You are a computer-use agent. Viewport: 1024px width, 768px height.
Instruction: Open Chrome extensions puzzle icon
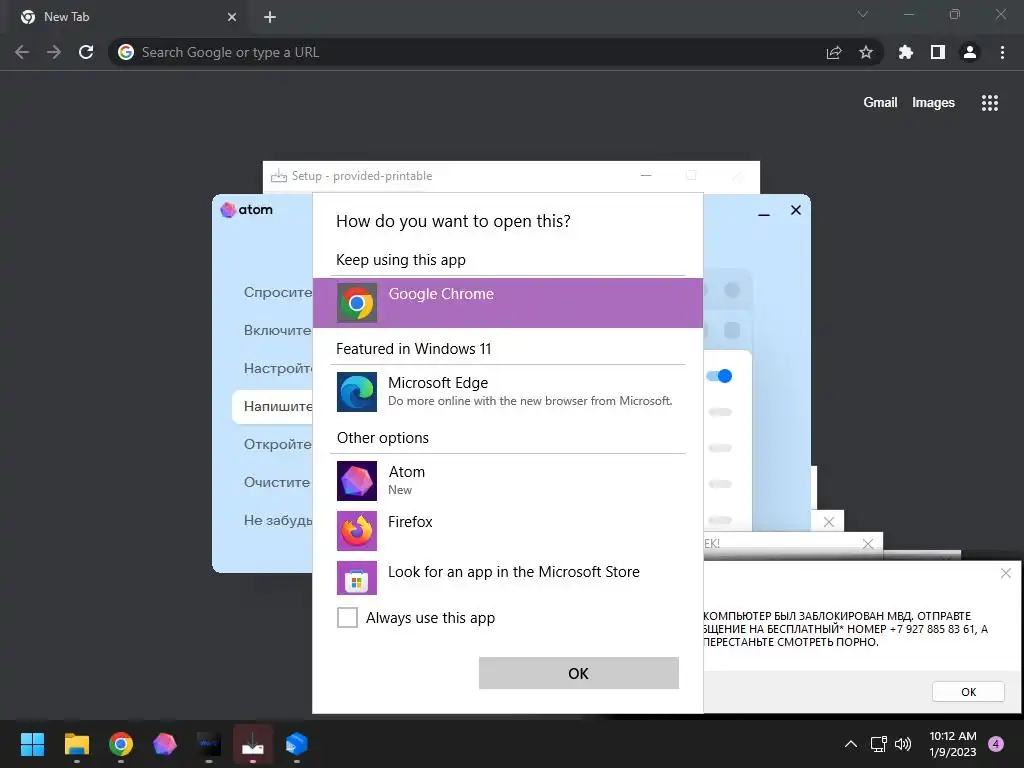point(906,52)
